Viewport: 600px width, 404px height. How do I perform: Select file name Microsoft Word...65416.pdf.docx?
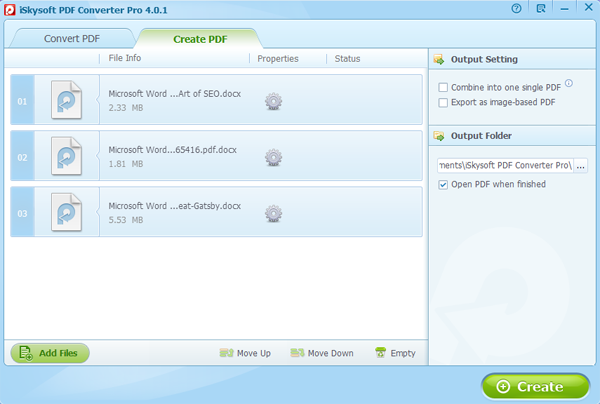pos(173,150)
